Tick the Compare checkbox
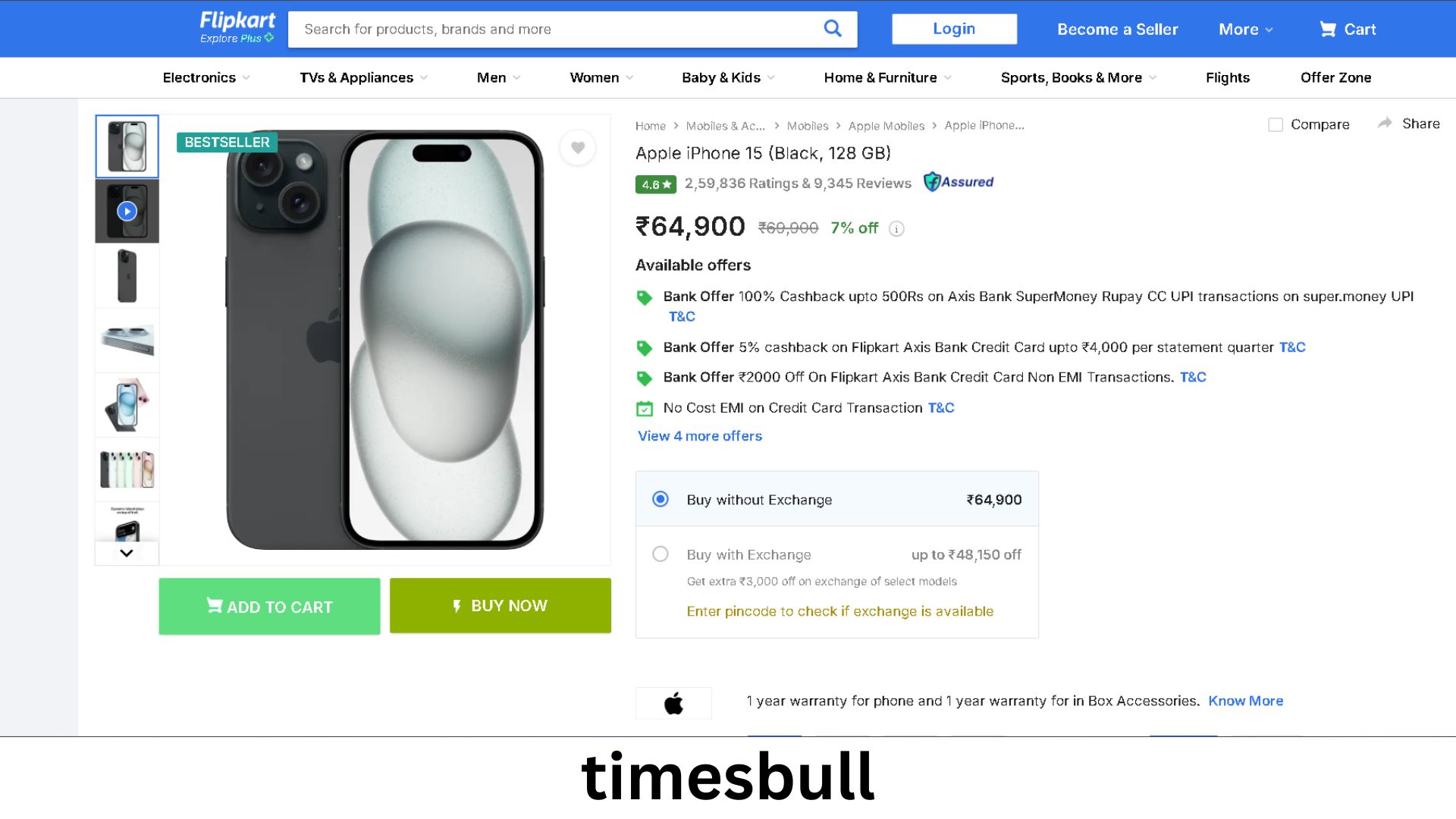The height and width of the screenshot is (819, 1456). tap(1276, 124)
